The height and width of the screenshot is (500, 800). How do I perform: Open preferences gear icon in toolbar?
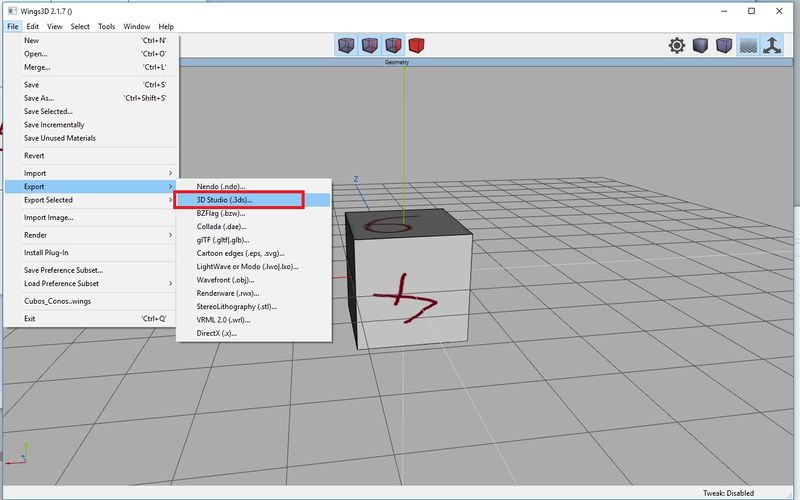coord(677,45)
